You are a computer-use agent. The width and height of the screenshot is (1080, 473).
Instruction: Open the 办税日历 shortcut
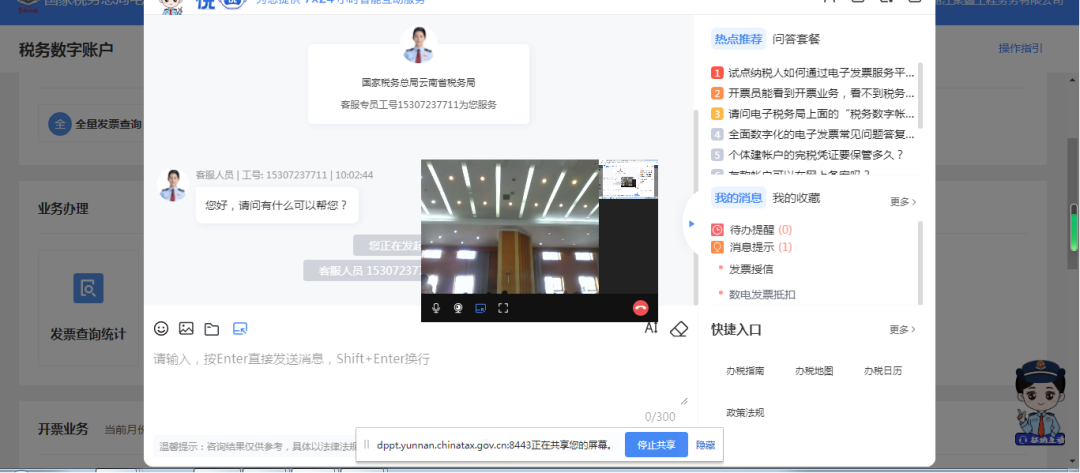click(883, 370)
